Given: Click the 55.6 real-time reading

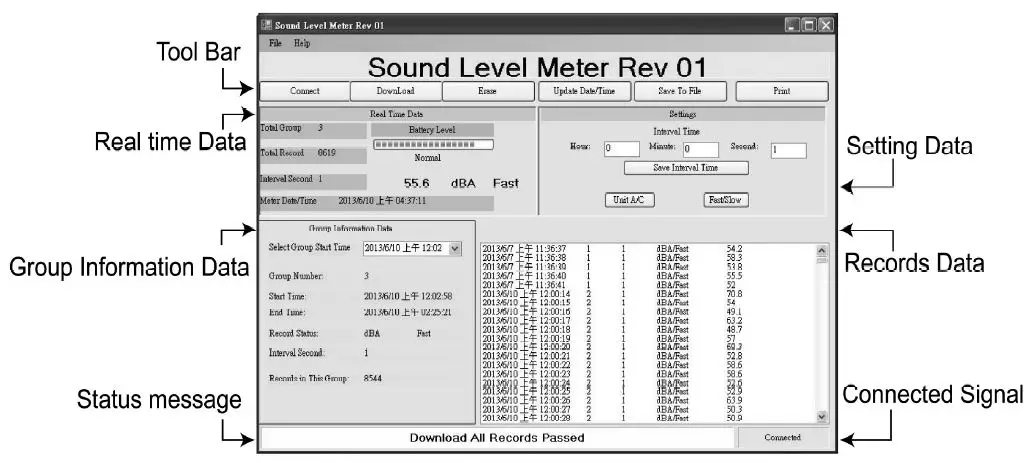Looking at the screenshot, I should point(416,184).
